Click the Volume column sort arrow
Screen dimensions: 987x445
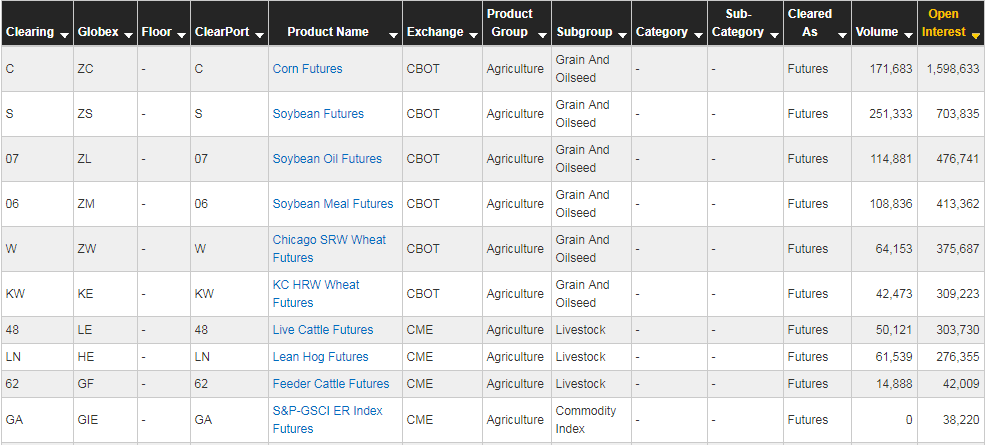[908, 34]
